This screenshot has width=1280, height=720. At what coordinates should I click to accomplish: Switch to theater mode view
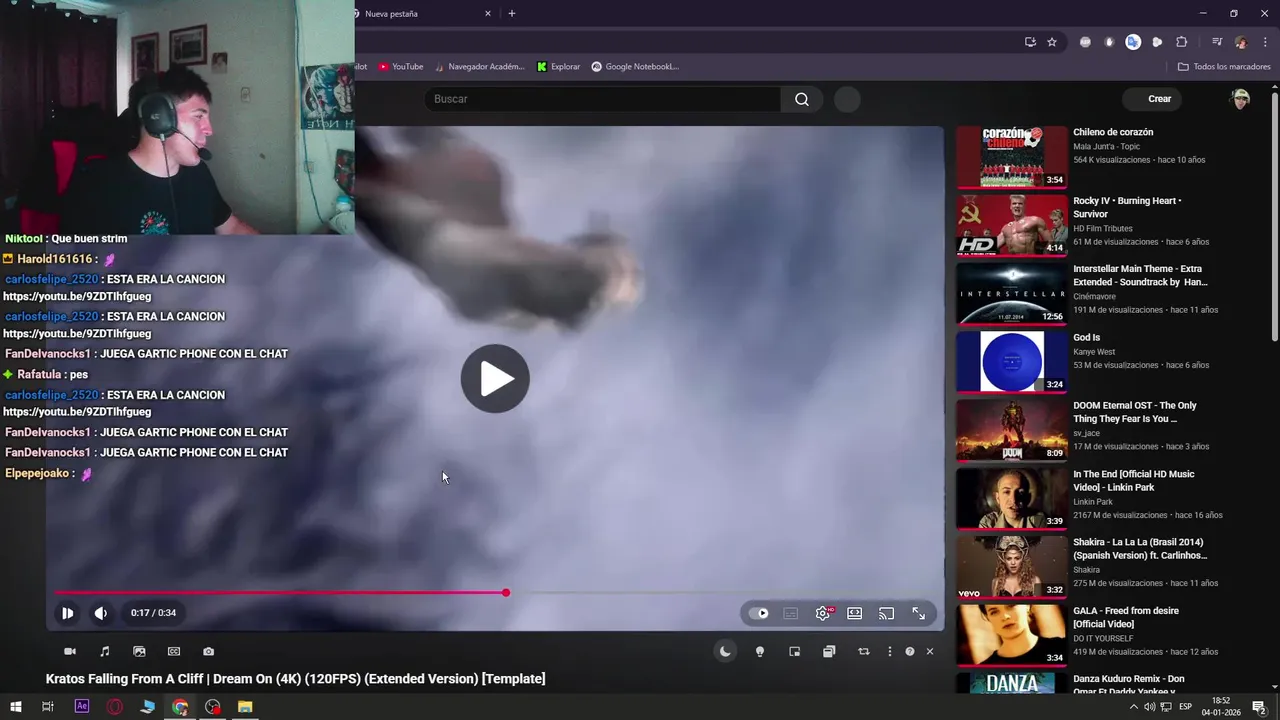[x=855, y=613]
